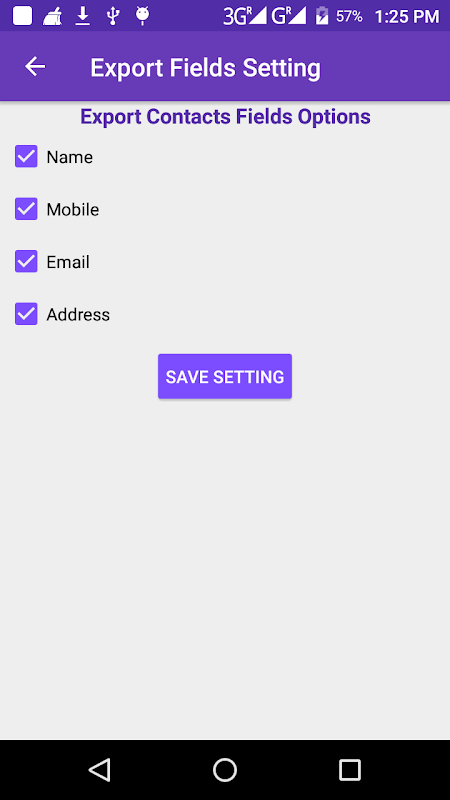Tap the cleaner broom status icon

tap(52, 17)
